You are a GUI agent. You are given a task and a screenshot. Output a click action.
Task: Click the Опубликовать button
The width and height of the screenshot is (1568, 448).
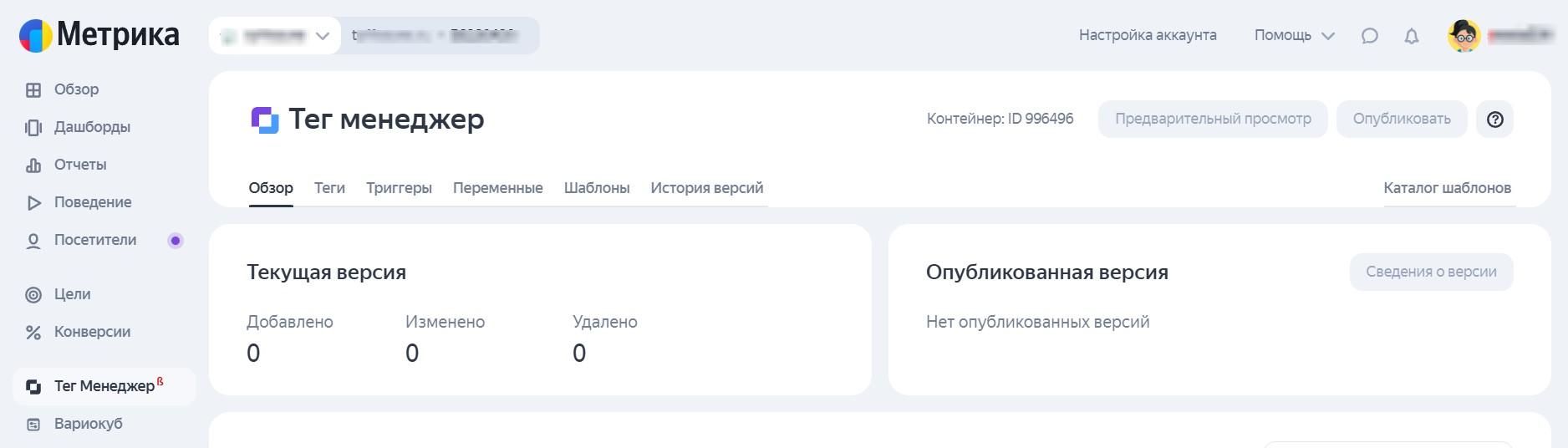1402,120
